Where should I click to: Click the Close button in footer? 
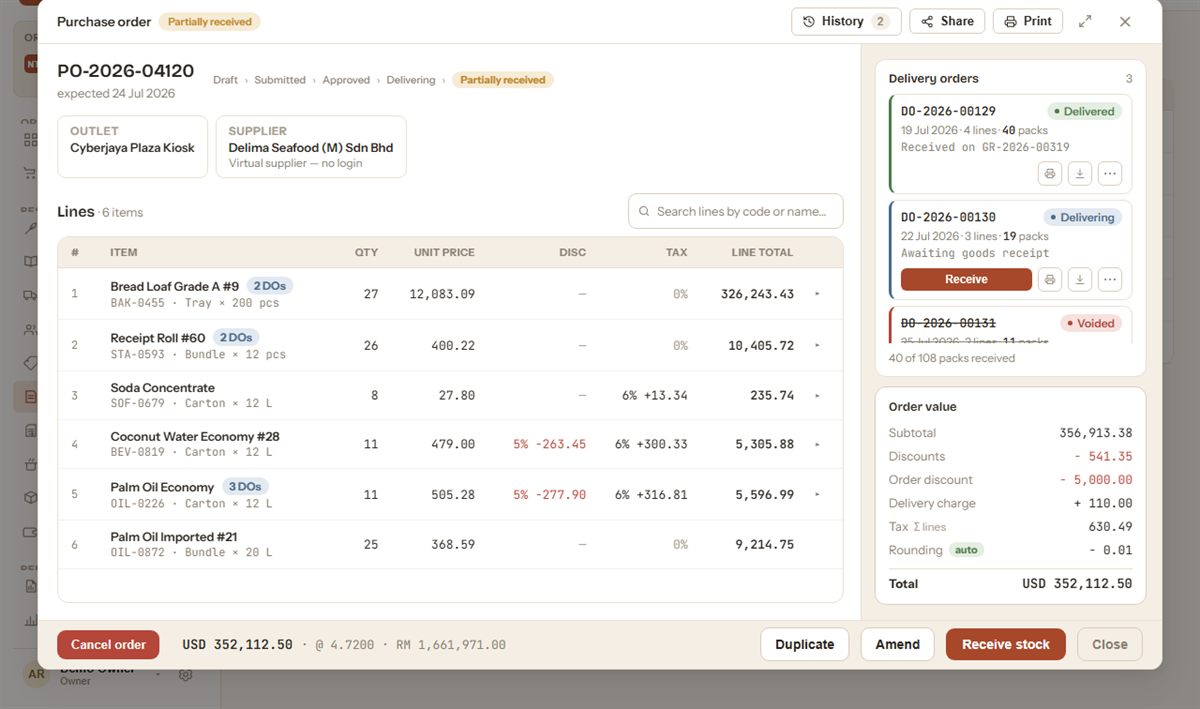pos(1110,645)
